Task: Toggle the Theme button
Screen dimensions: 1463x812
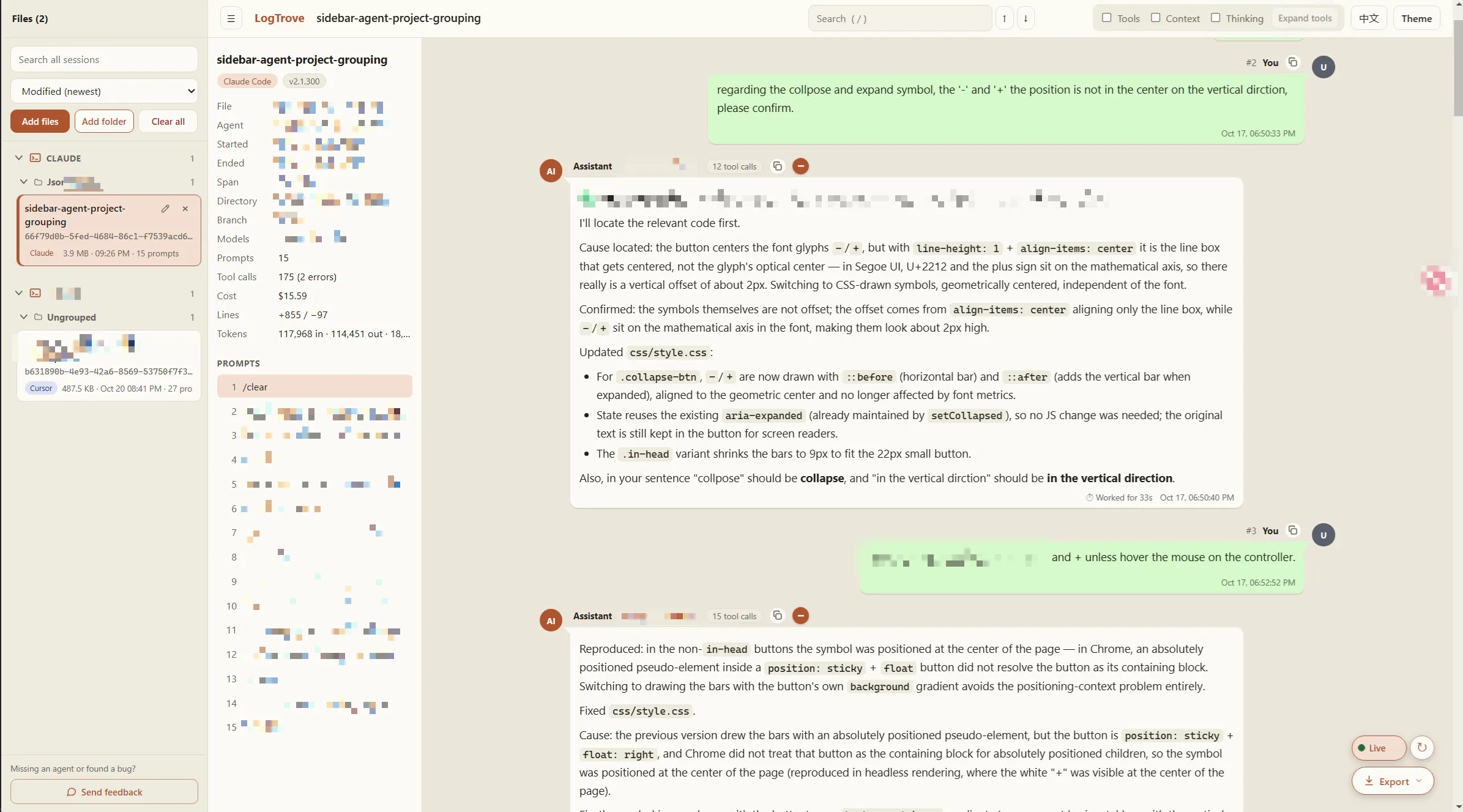Action: [x=1416, y=18]
